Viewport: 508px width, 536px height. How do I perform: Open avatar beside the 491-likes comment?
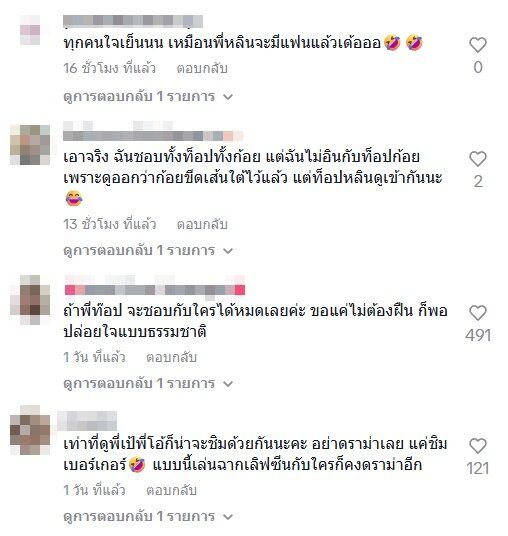coord(30,300)
